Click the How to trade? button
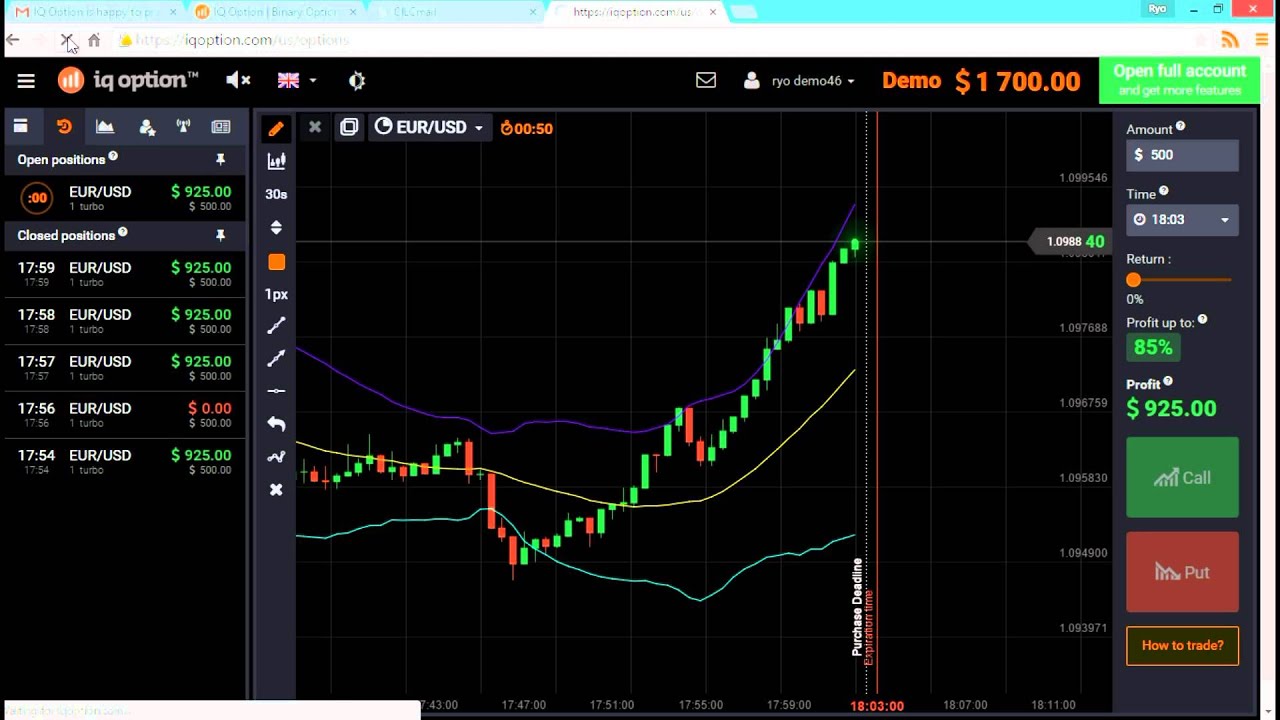The height and width of the screenshot is (720, 1280). click(1182, 646)
